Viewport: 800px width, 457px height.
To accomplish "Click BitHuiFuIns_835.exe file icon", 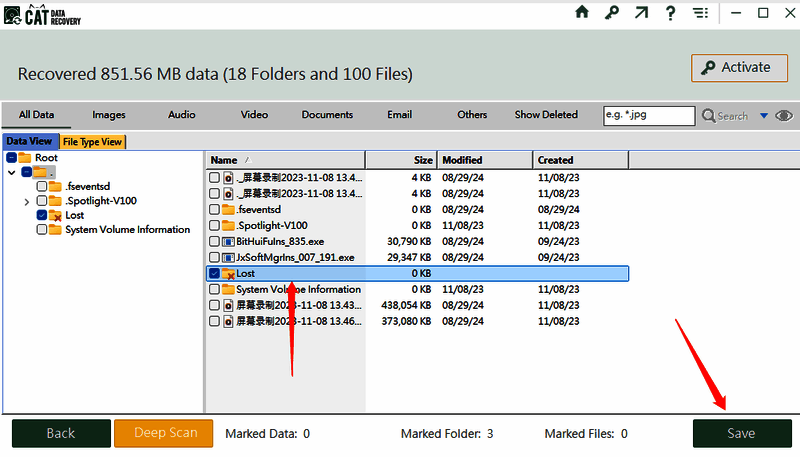I will click(228, 242).
